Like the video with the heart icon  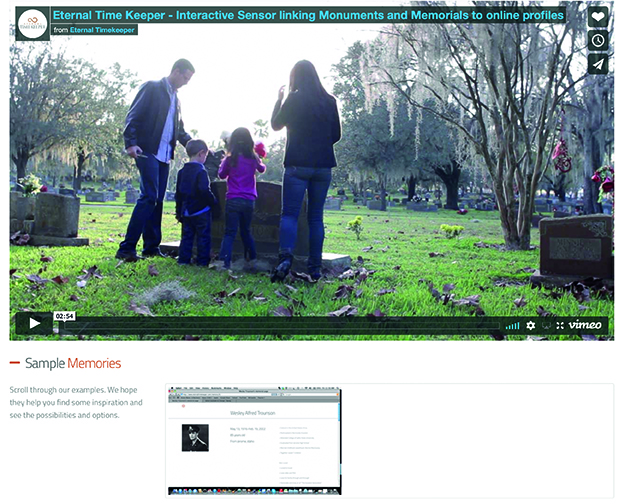click(x=598, y=17)
